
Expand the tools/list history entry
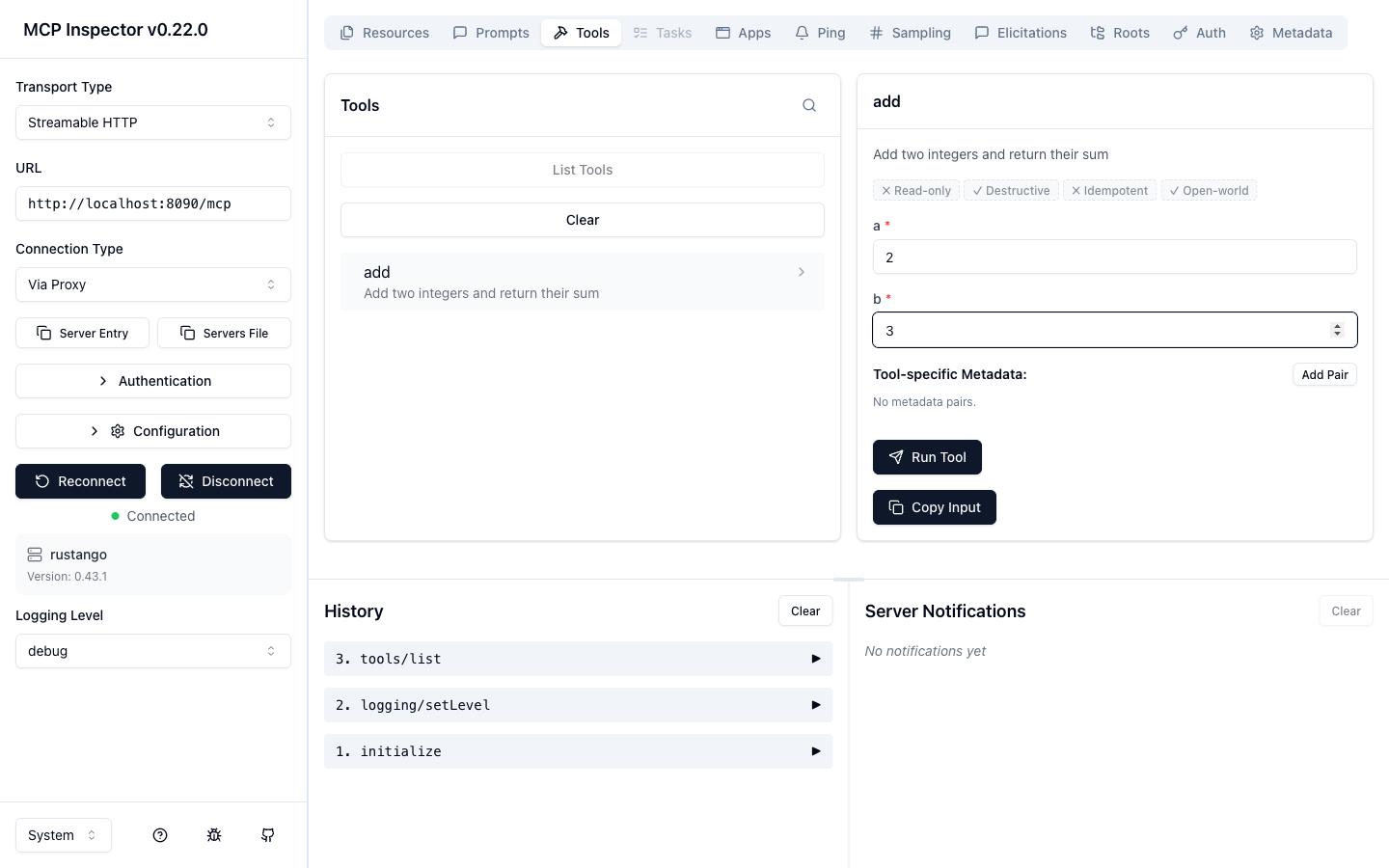pos(578,659)
